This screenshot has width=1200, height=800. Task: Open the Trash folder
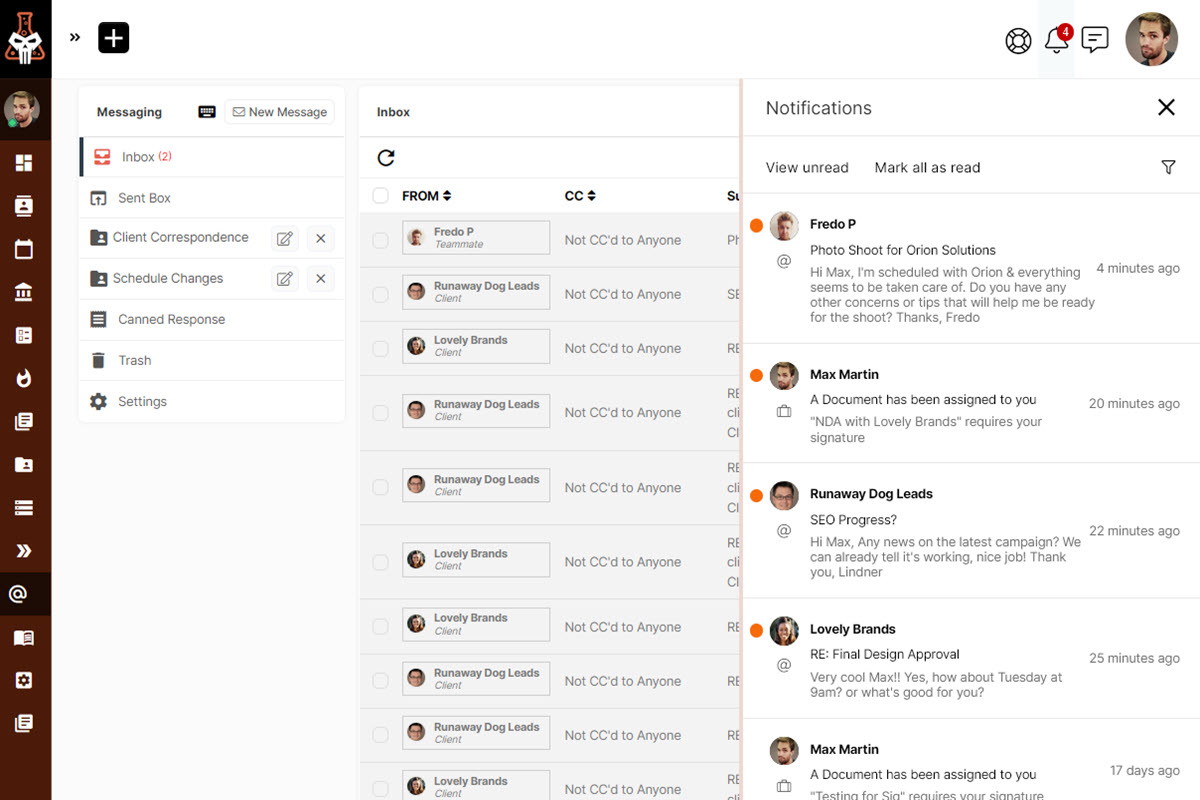(212, 361)
